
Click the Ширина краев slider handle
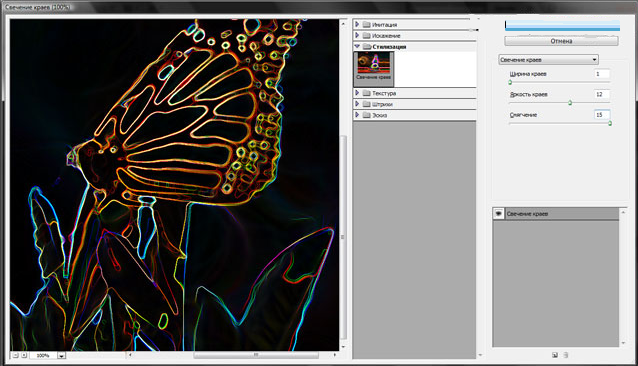coord(510,83)
